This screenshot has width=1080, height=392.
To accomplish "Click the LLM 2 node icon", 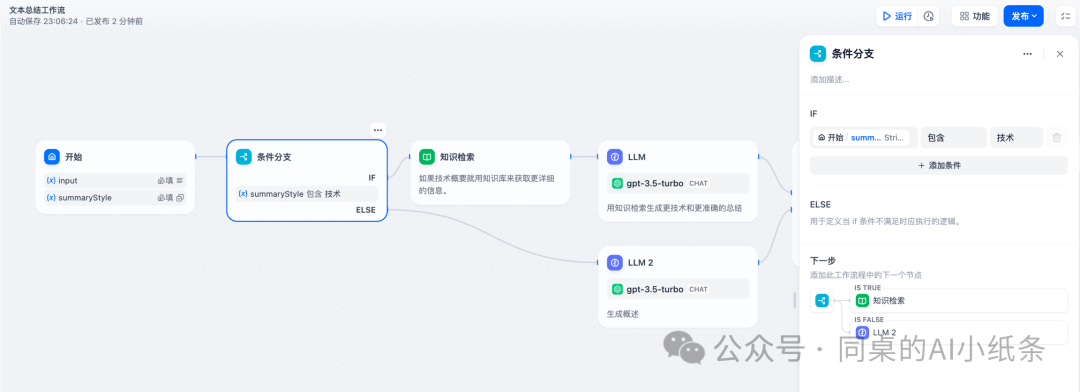I will [x=615, y=262].
